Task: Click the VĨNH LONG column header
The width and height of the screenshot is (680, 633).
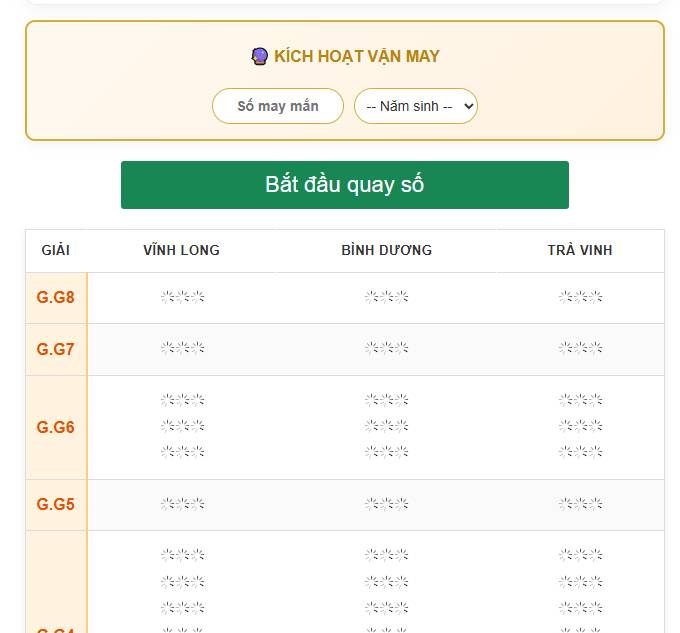Action: (x=182, y=250)
